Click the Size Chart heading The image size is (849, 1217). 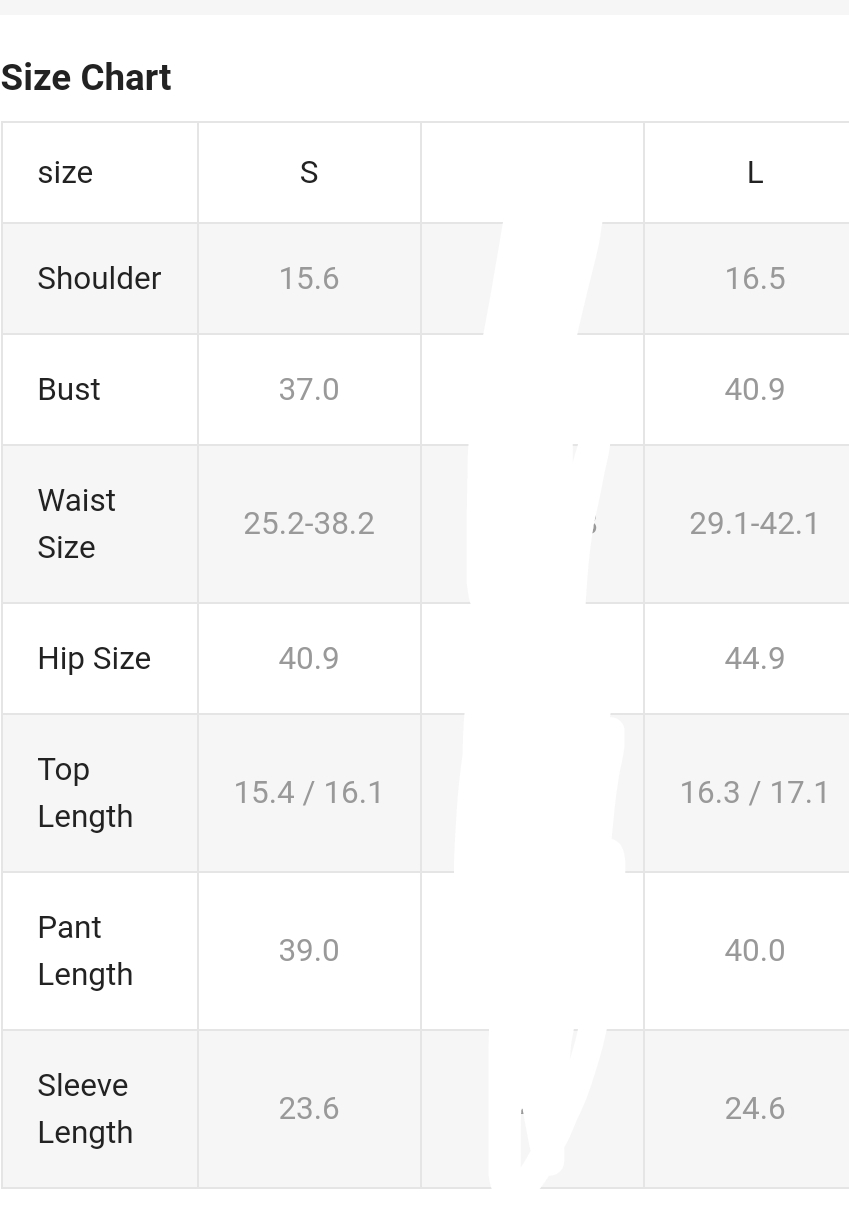[x=86, y=78]
